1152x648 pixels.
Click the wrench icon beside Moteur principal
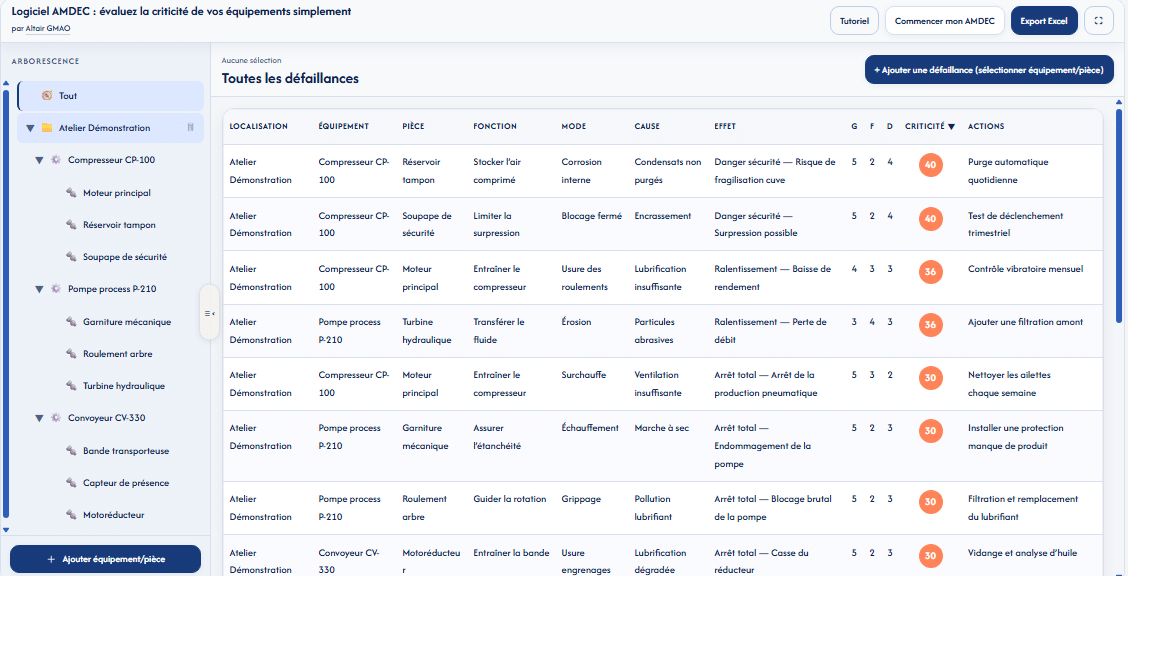tap(72, 193)
